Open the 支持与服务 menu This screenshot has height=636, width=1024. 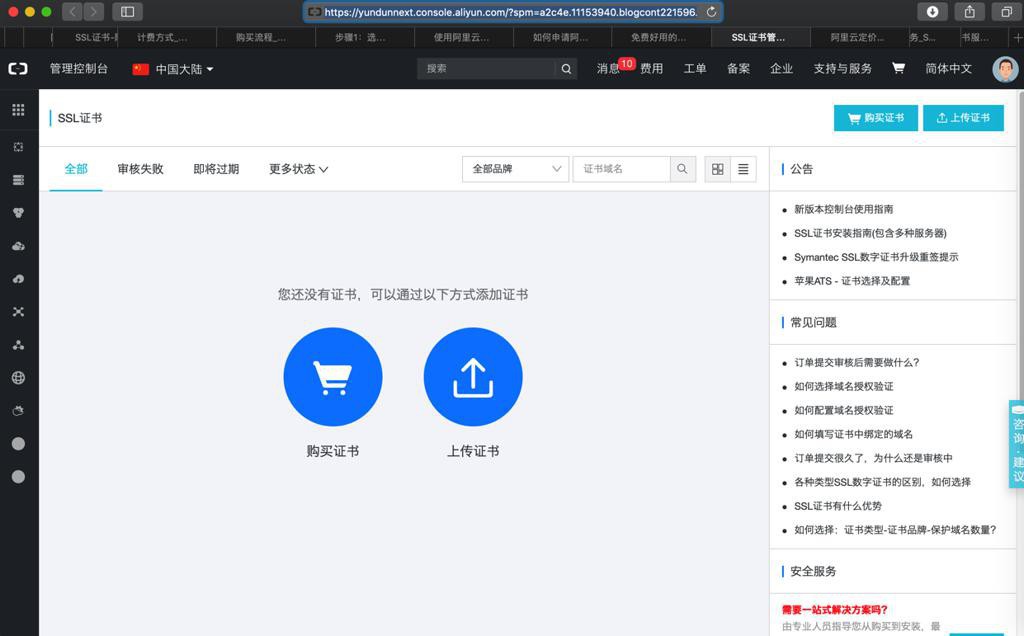coord(842,69)
